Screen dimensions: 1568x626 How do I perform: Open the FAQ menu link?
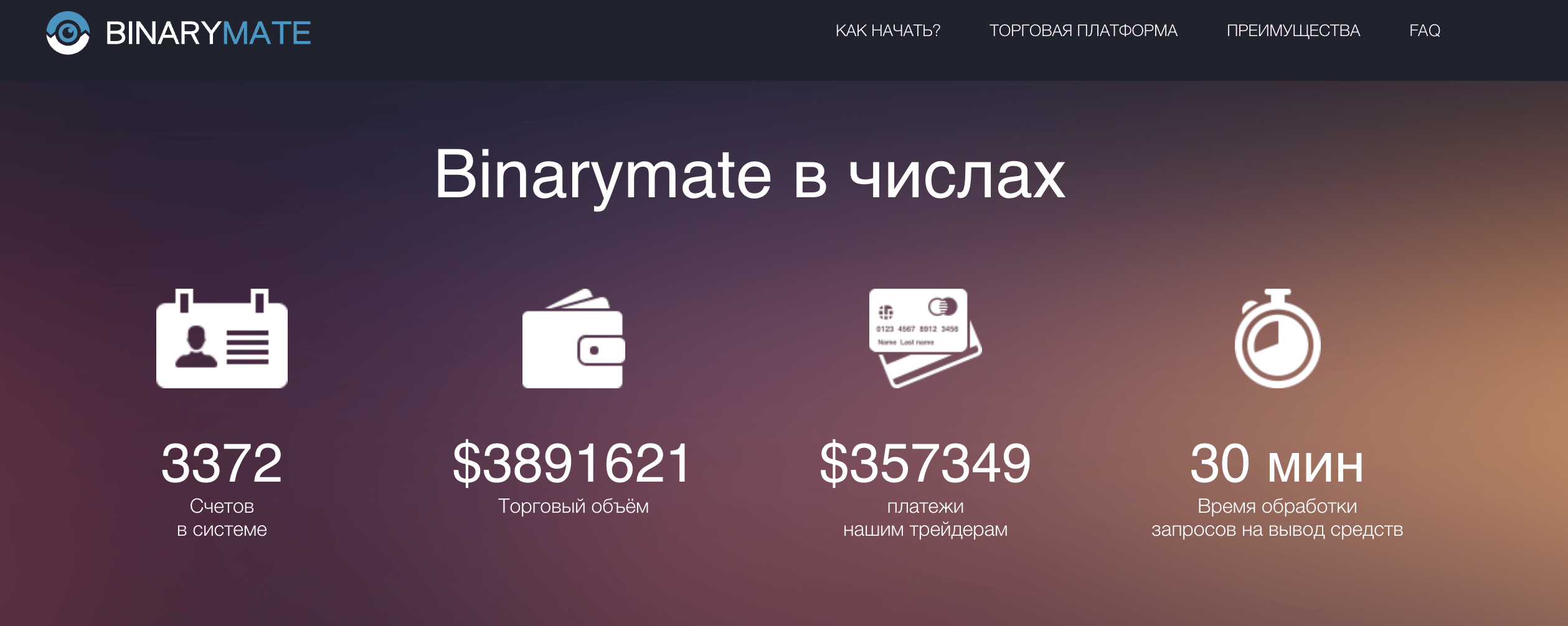click(1425, 30)
